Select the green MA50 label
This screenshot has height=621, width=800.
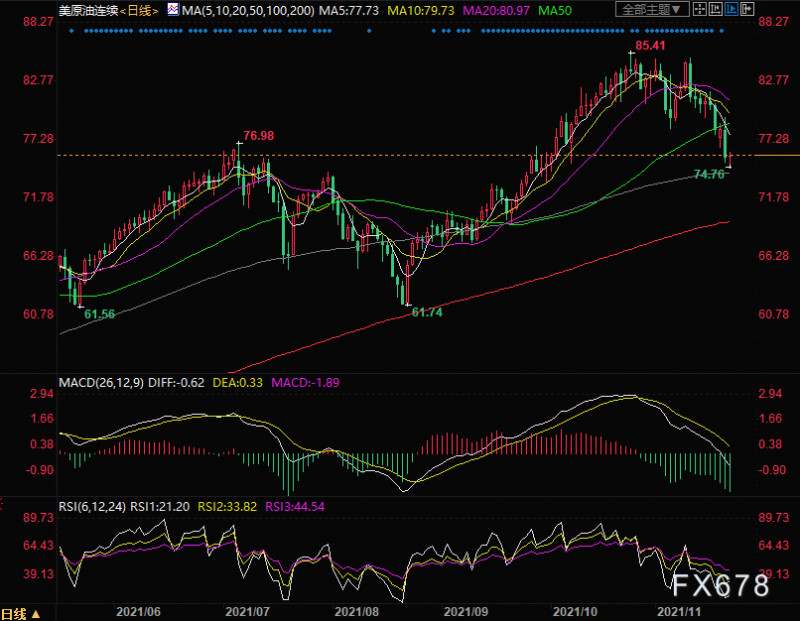555,10
